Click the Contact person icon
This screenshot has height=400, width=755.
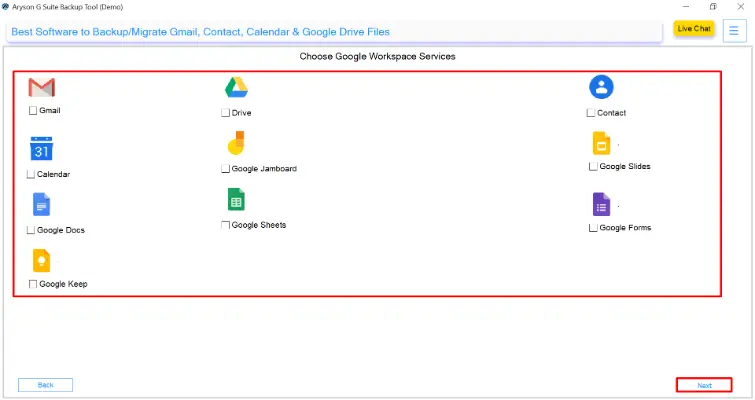click(601, 87)
